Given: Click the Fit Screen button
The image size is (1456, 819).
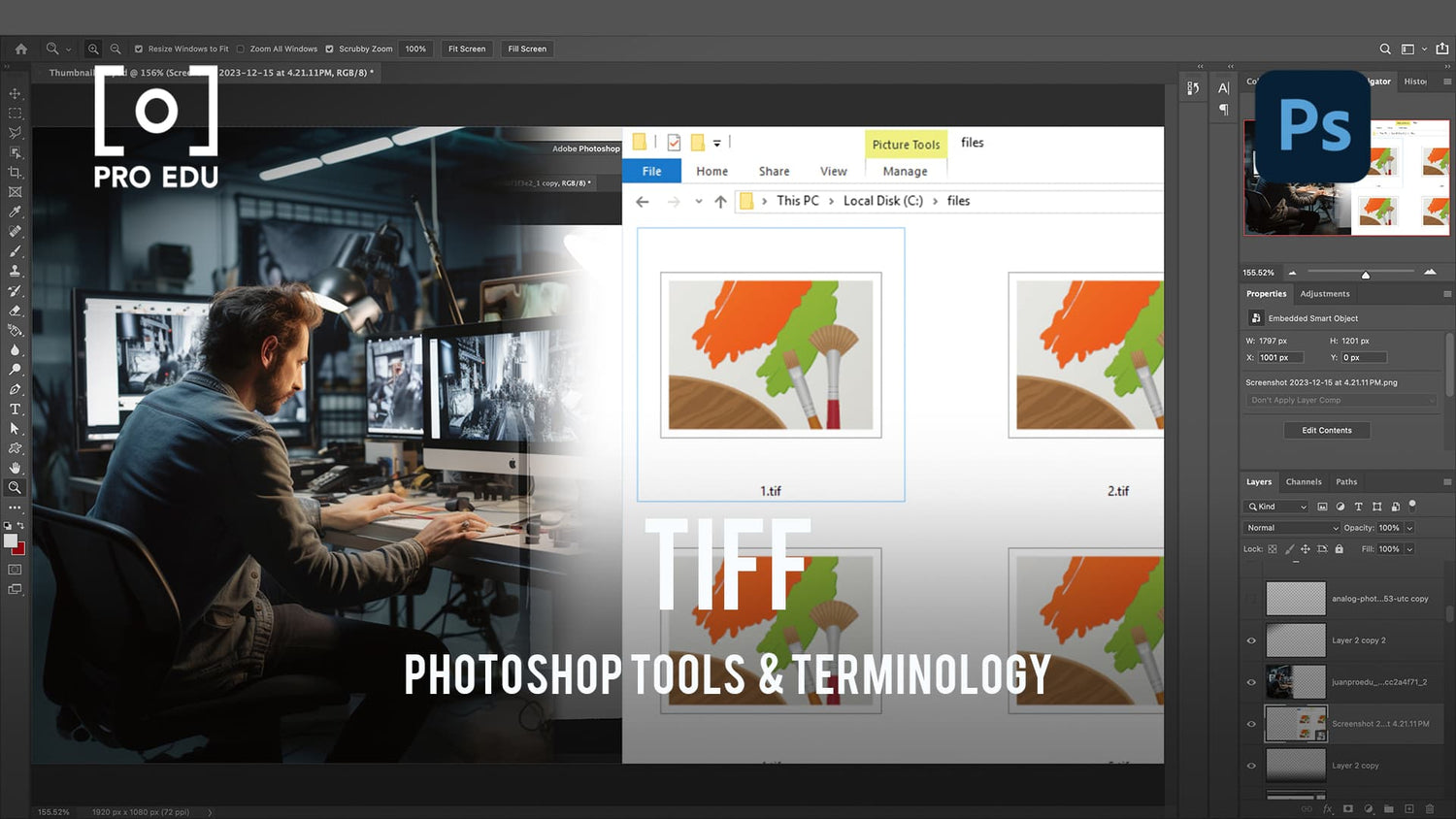Looking at the screenshot, I should (466, 49).
